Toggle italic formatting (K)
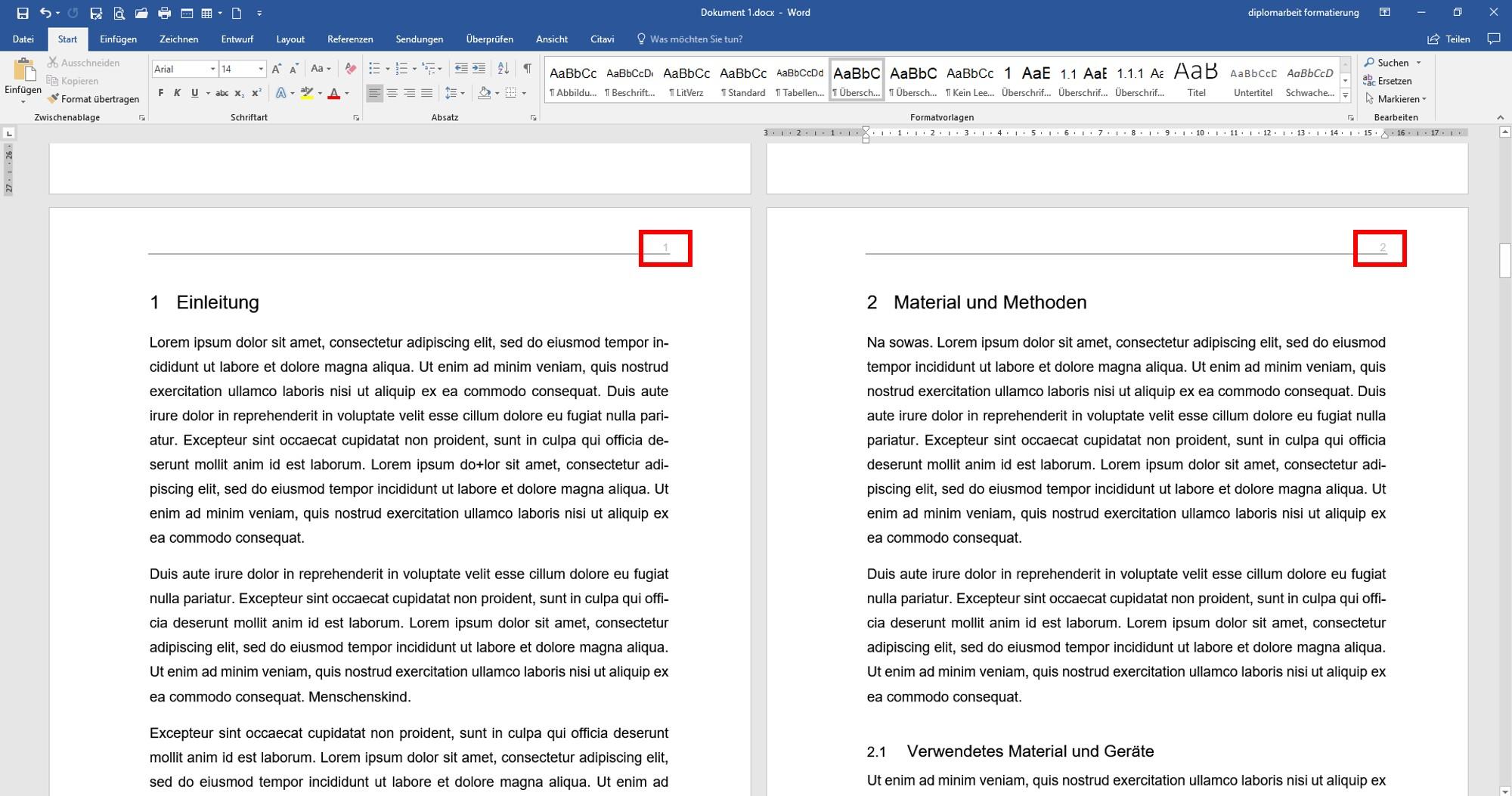This screenshot has width=1512, height=796. (x=177, y=93)
